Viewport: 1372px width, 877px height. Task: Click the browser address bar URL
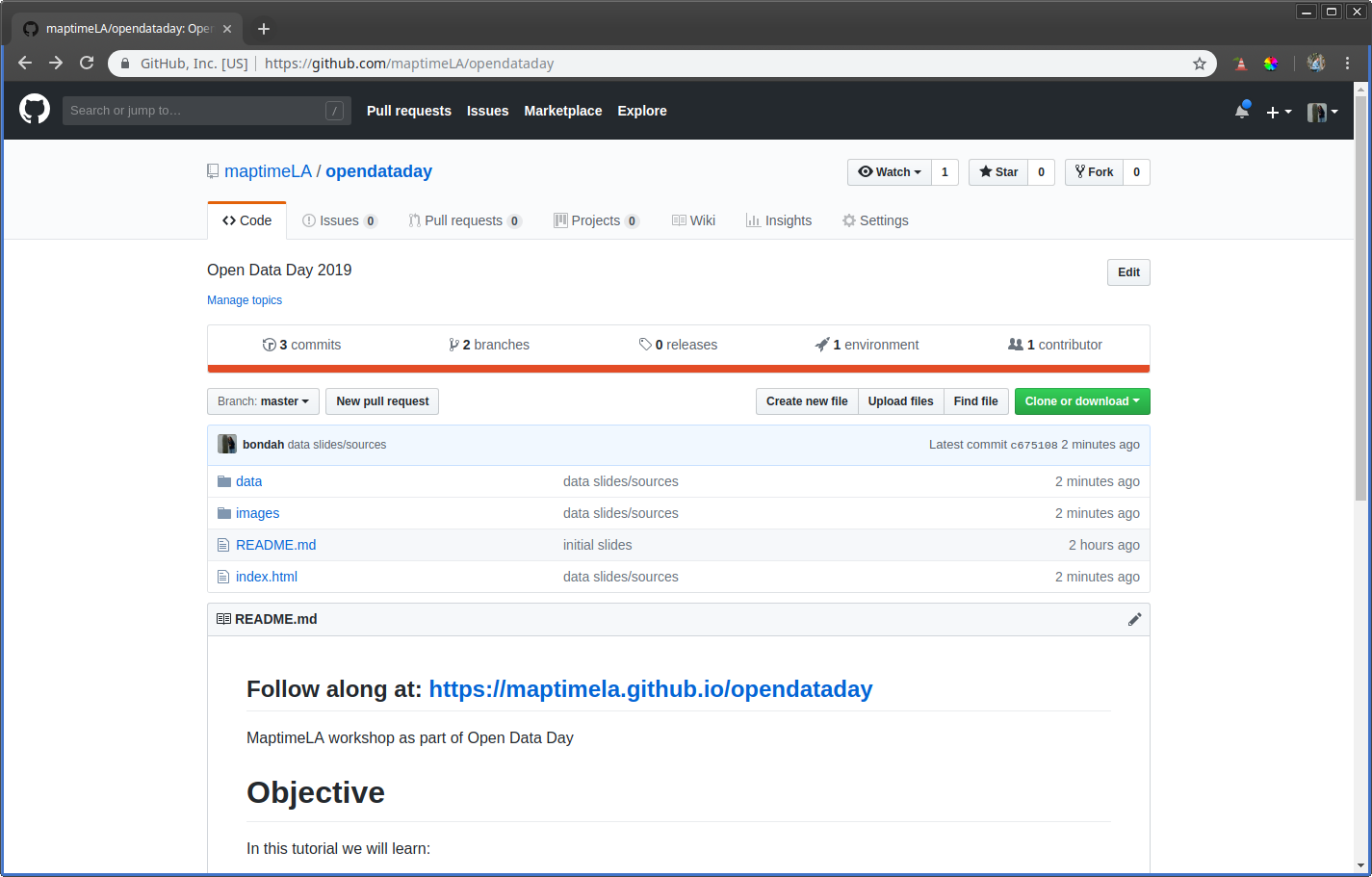click(x=409, y=64)
